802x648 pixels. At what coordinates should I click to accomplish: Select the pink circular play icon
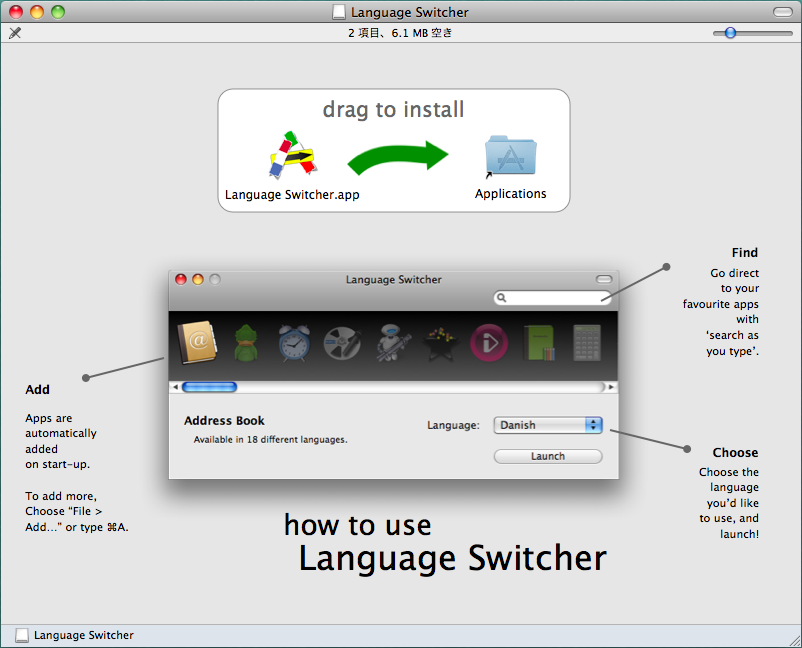pos(489,343)
